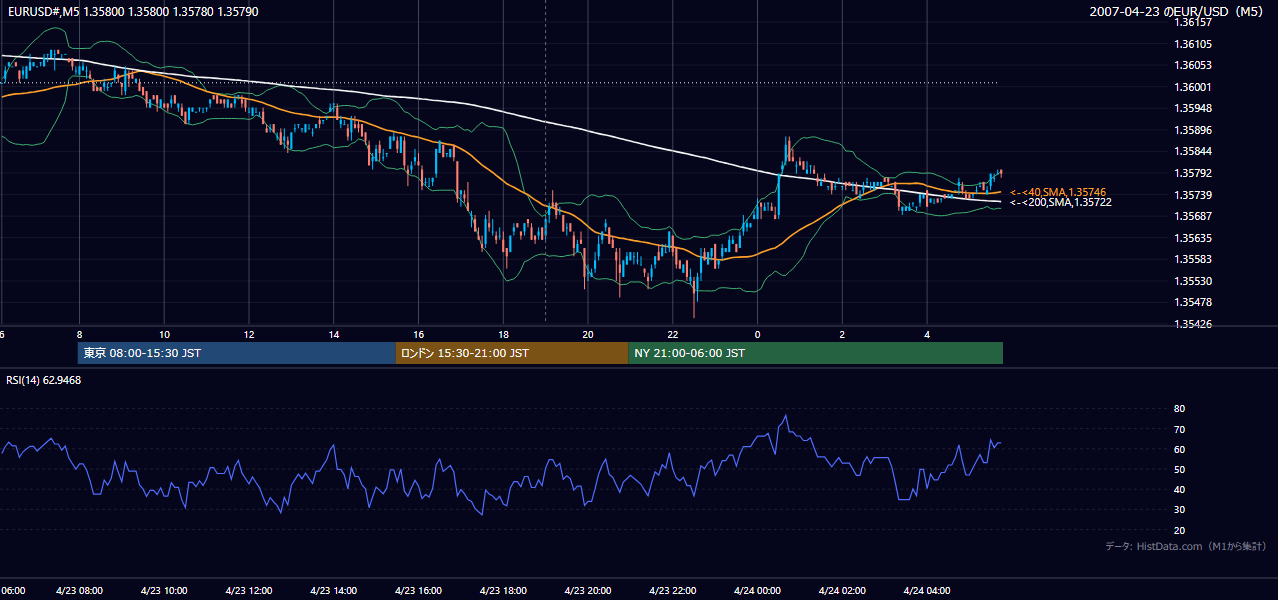Click the 4/23 16:00 time axis label
Image resolution: width=1278 pixels, height=600 pixels.
pyautogui.click(x=418, y=591)
